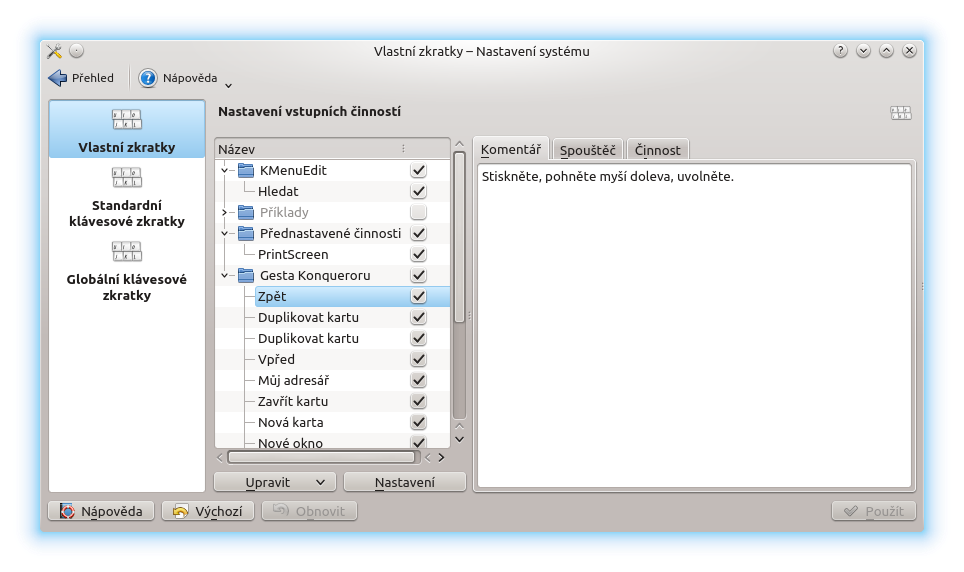Viewport: 964px width, 572px height.
Task: Click the Nastavení button
Action: (x=405, y=482)
